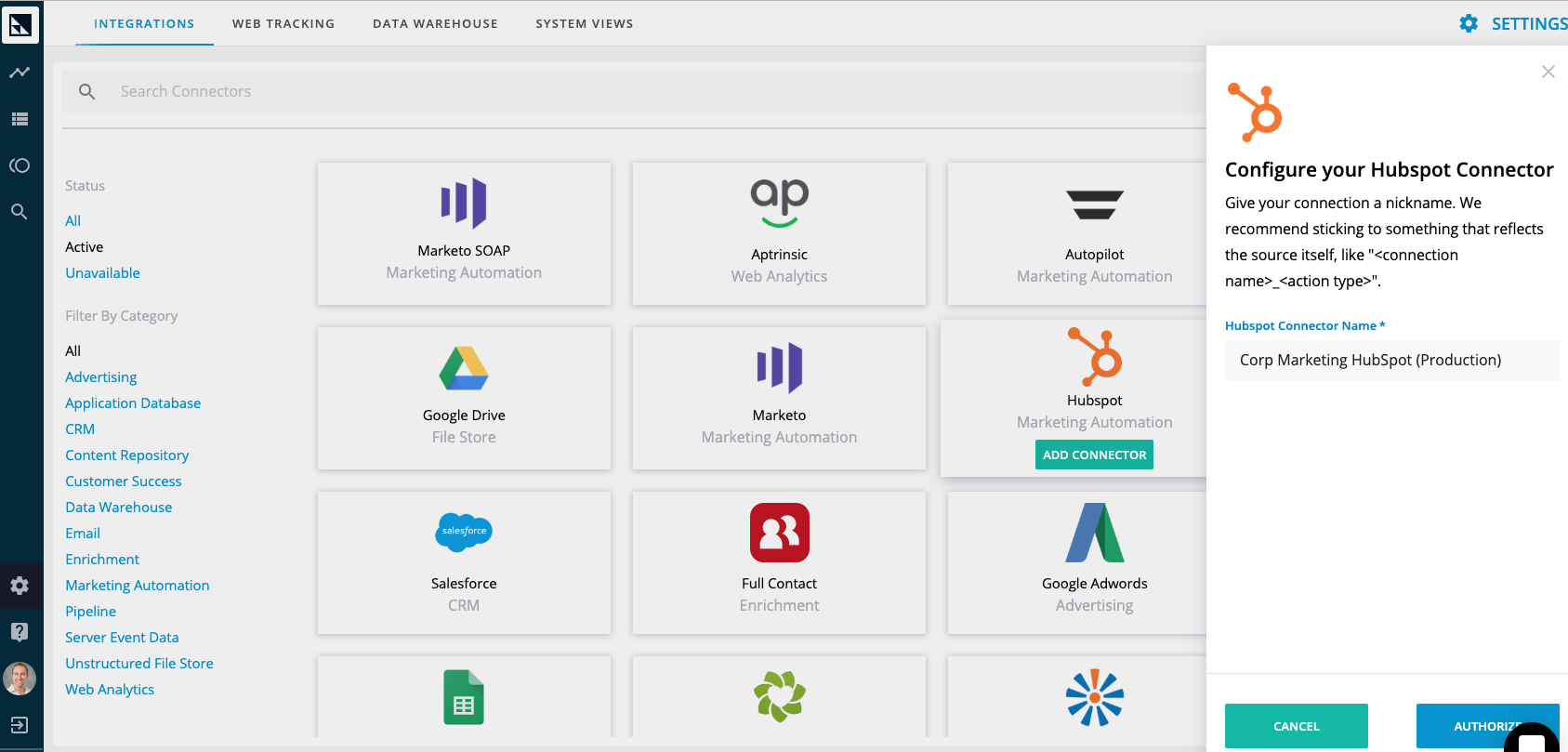
Task: Select the Google Drive connector card
Action: [464, 398]
